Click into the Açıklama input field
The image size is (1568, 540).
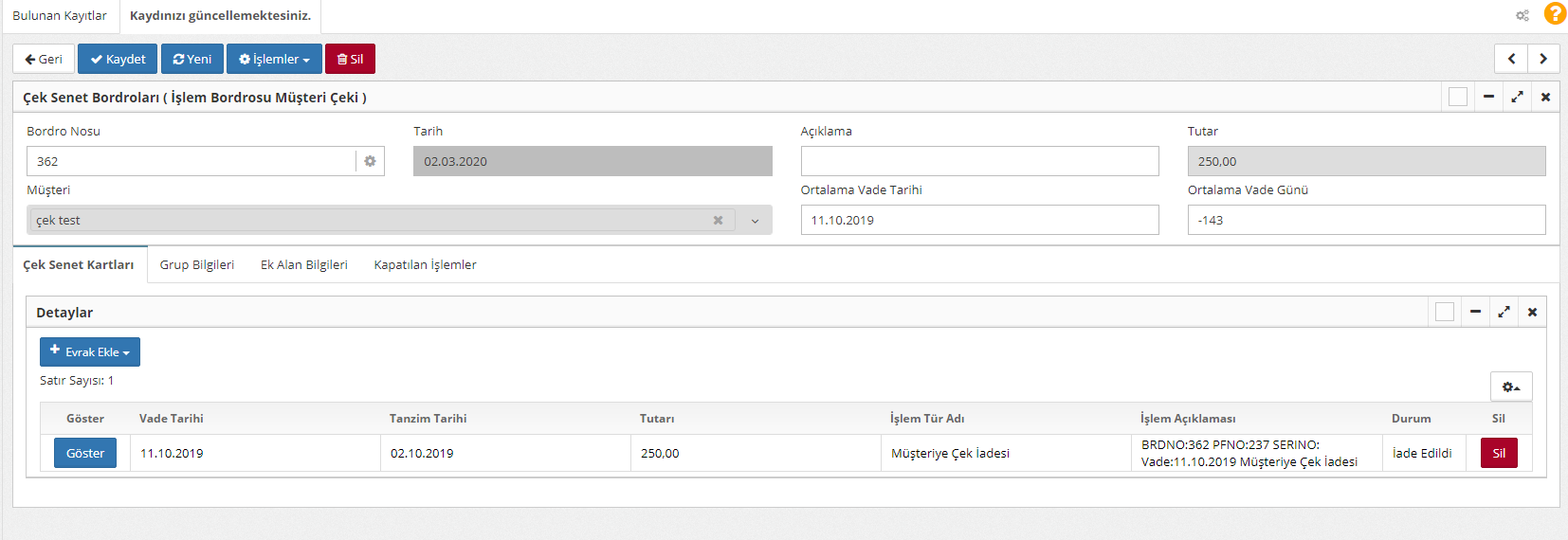point(979,161)
